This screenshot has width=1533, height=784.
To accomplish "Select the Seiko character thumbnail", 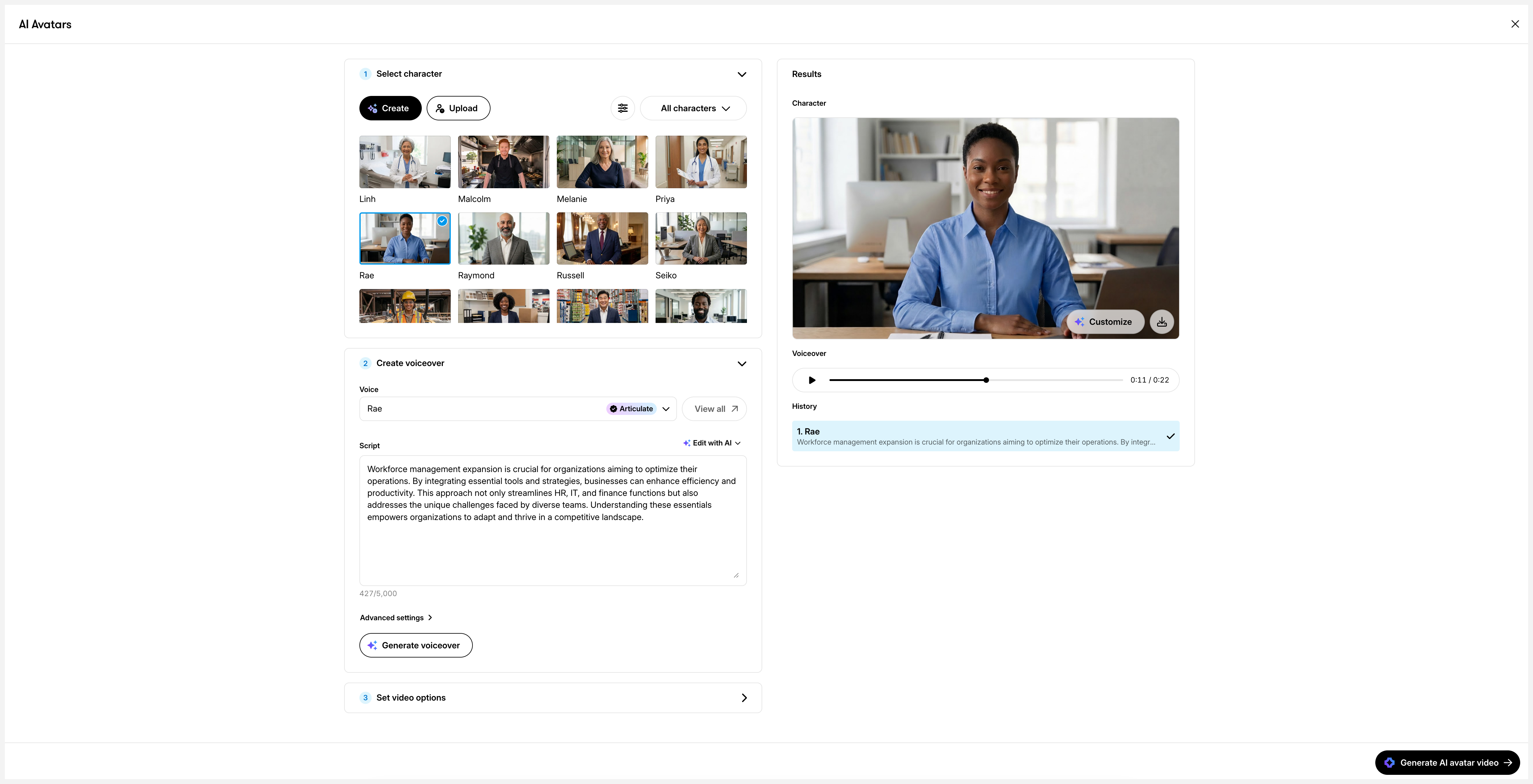I will [x=701, y=238].
